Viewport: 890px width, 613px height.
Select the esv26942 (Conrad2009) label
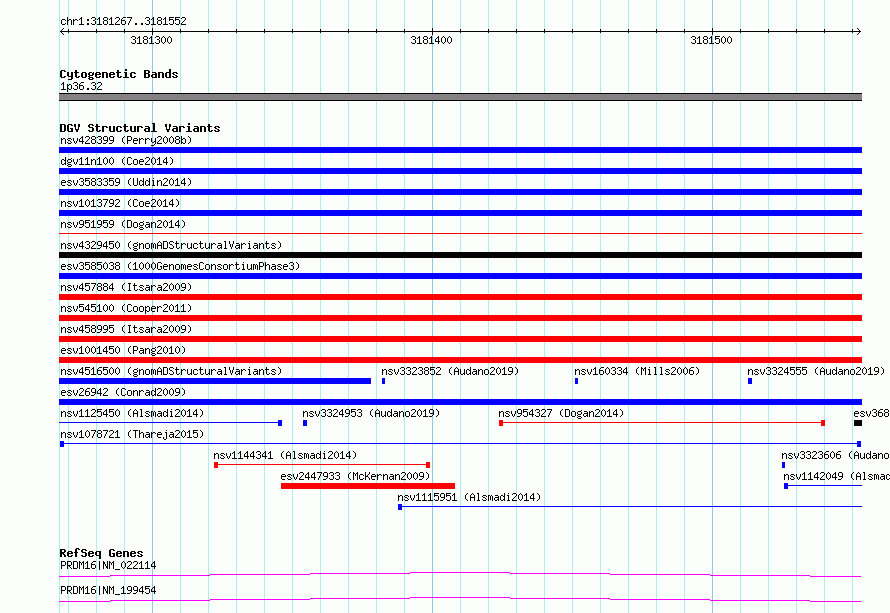pos(123,392)
